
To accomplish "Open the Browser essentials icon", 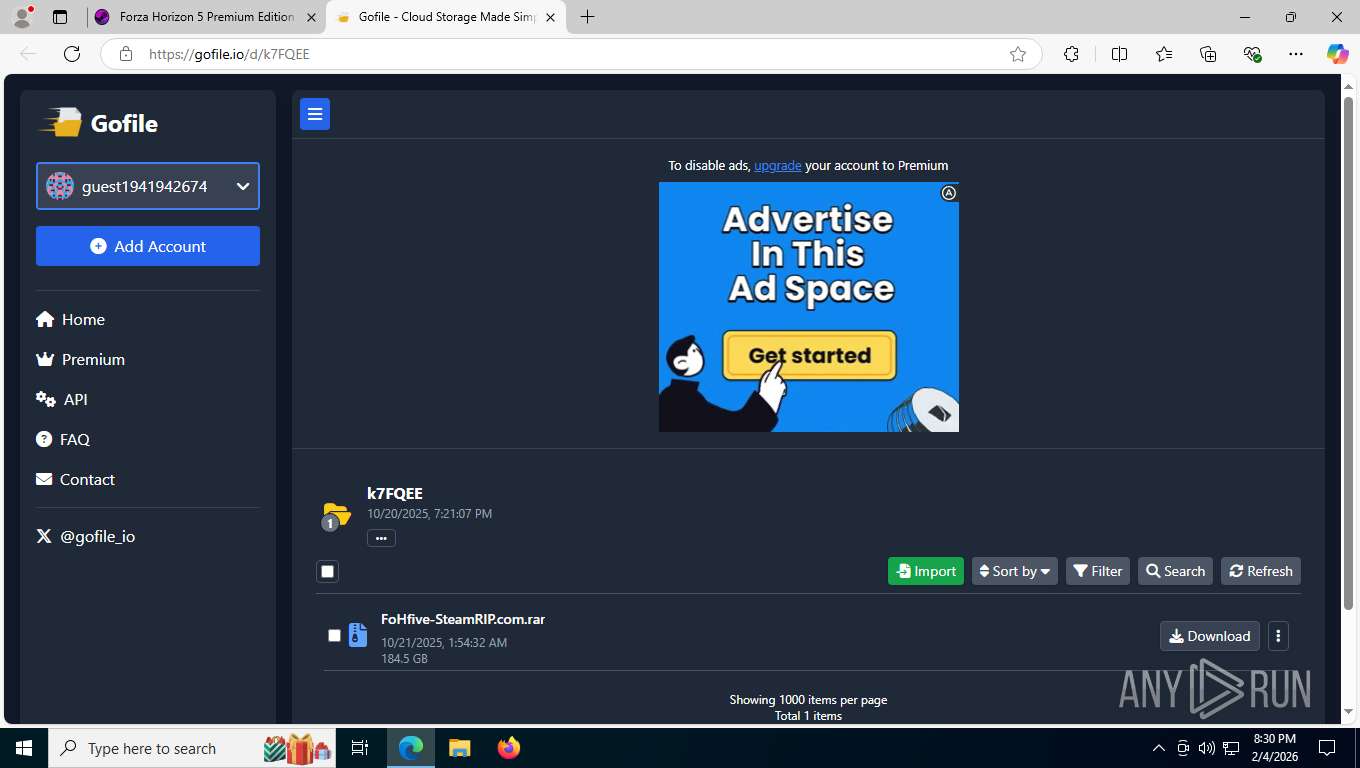I will click(x=1252, y=54).
